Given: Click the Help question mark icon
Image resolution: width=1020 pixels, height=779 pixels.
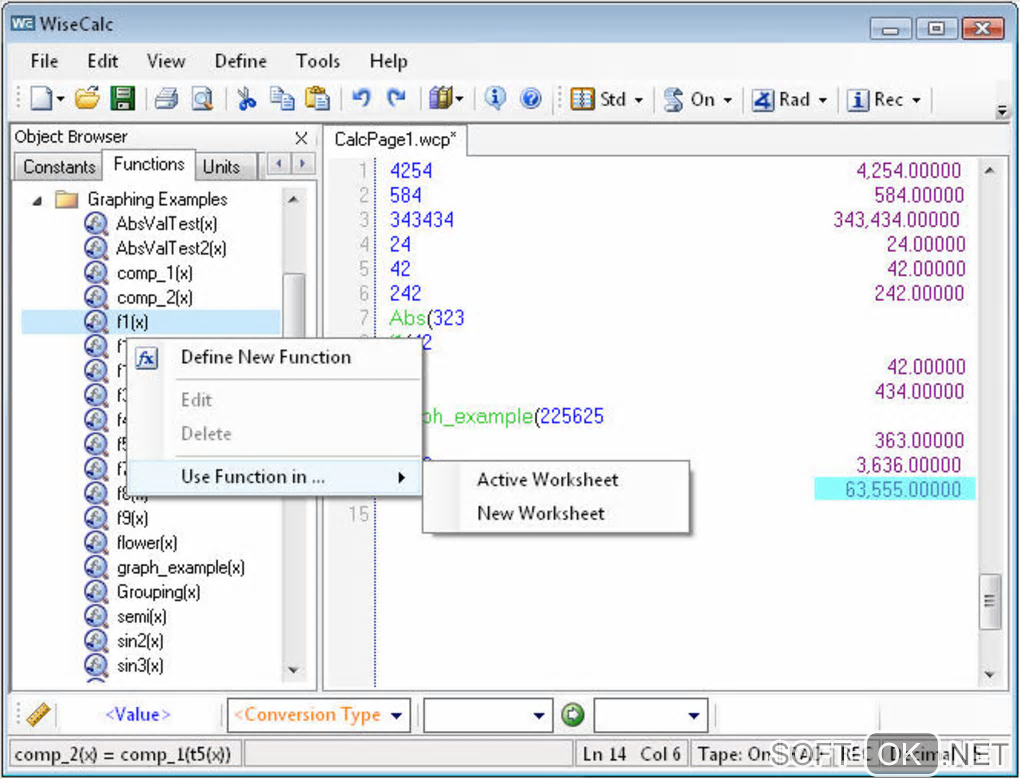Looking at the screenshot, I should tap(531, 99).
